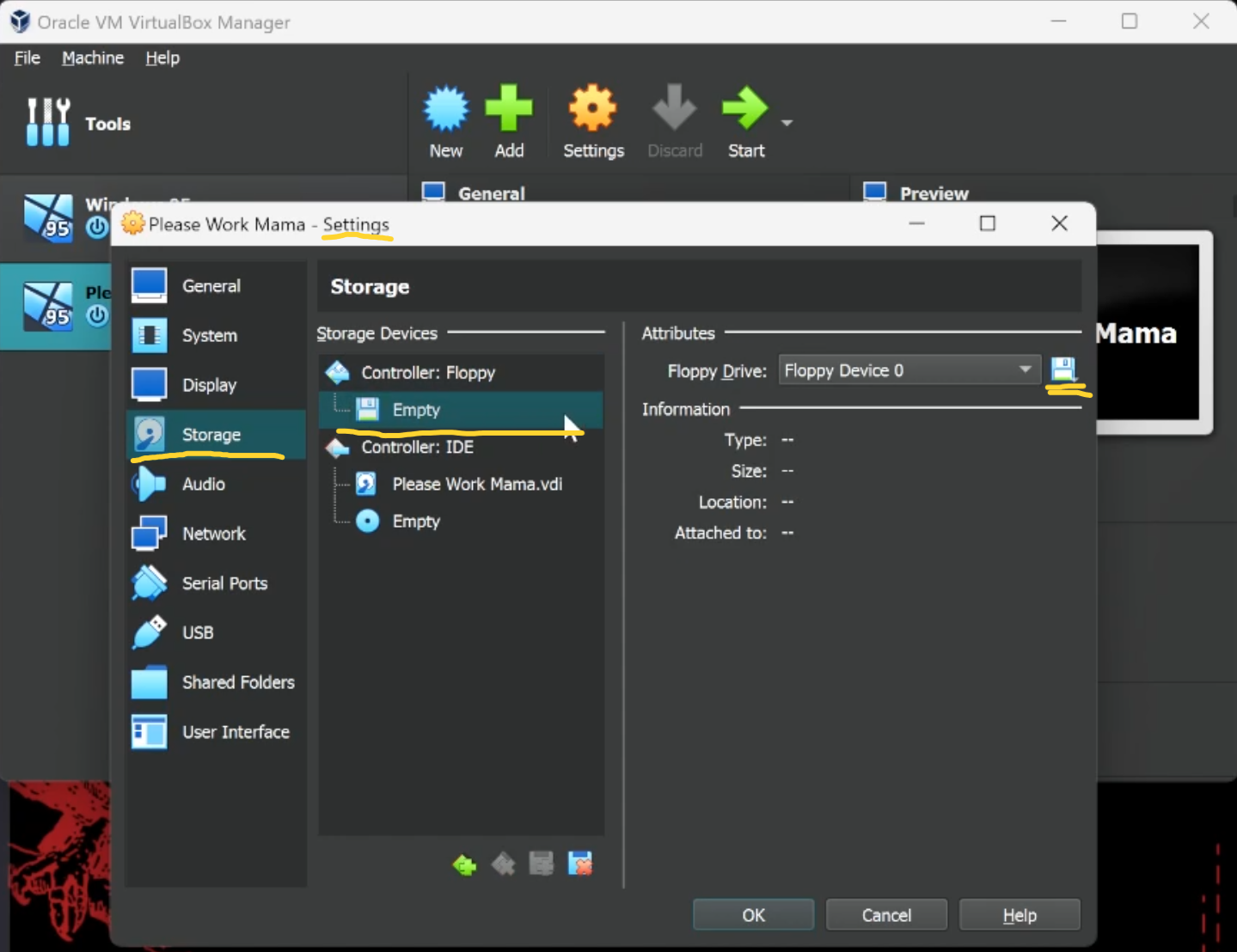This screenshot has width=1237, height=952.
Task: Click the add controller icon
Action: [x=464, y=864]
